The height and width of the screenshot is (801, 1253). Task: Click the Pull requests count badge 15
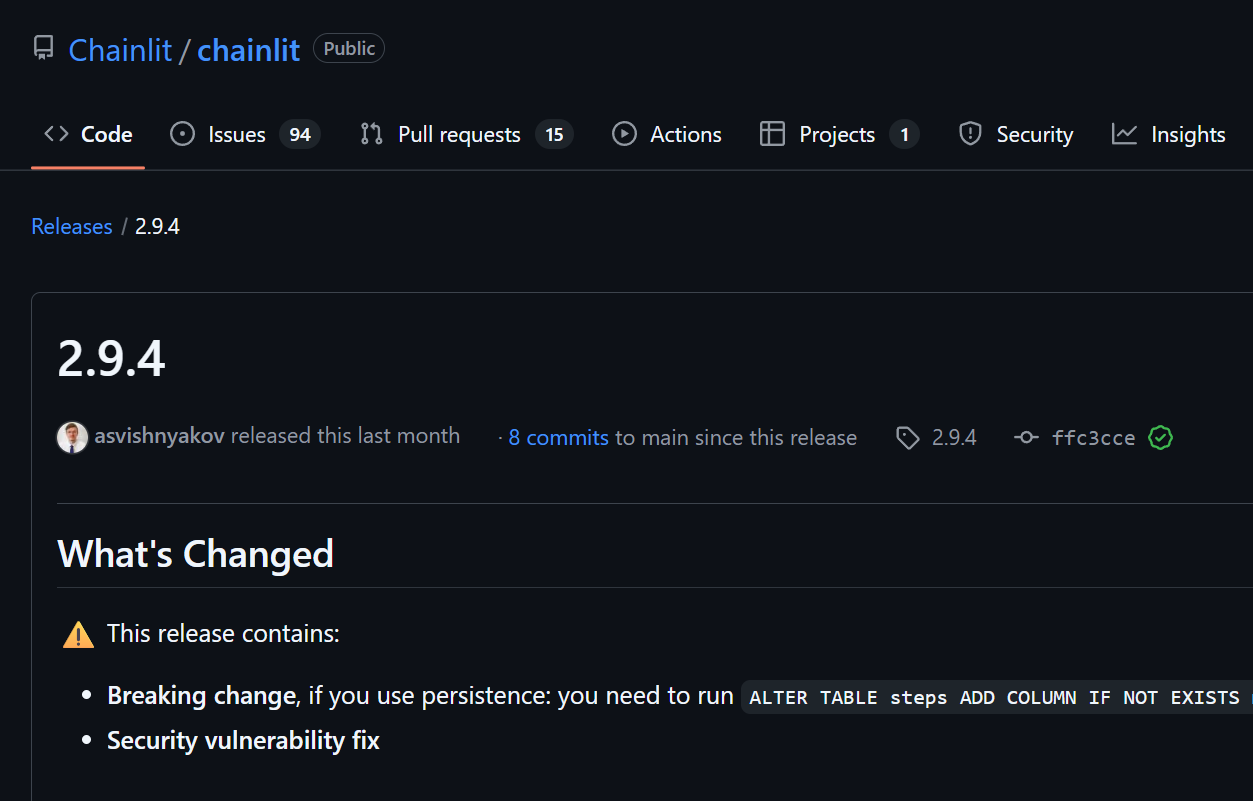(x=554, y=135)
